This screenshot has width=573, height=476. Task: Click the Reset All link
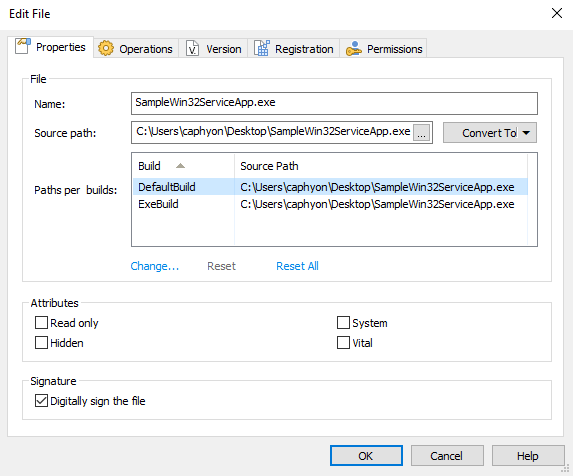click(297, 266)
